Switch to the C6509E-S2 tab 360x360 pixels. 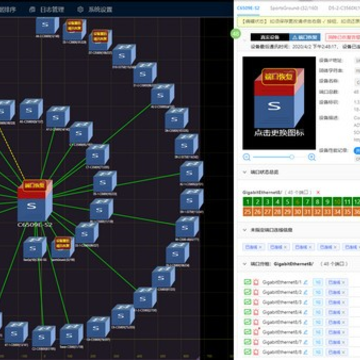coord(248,8)
